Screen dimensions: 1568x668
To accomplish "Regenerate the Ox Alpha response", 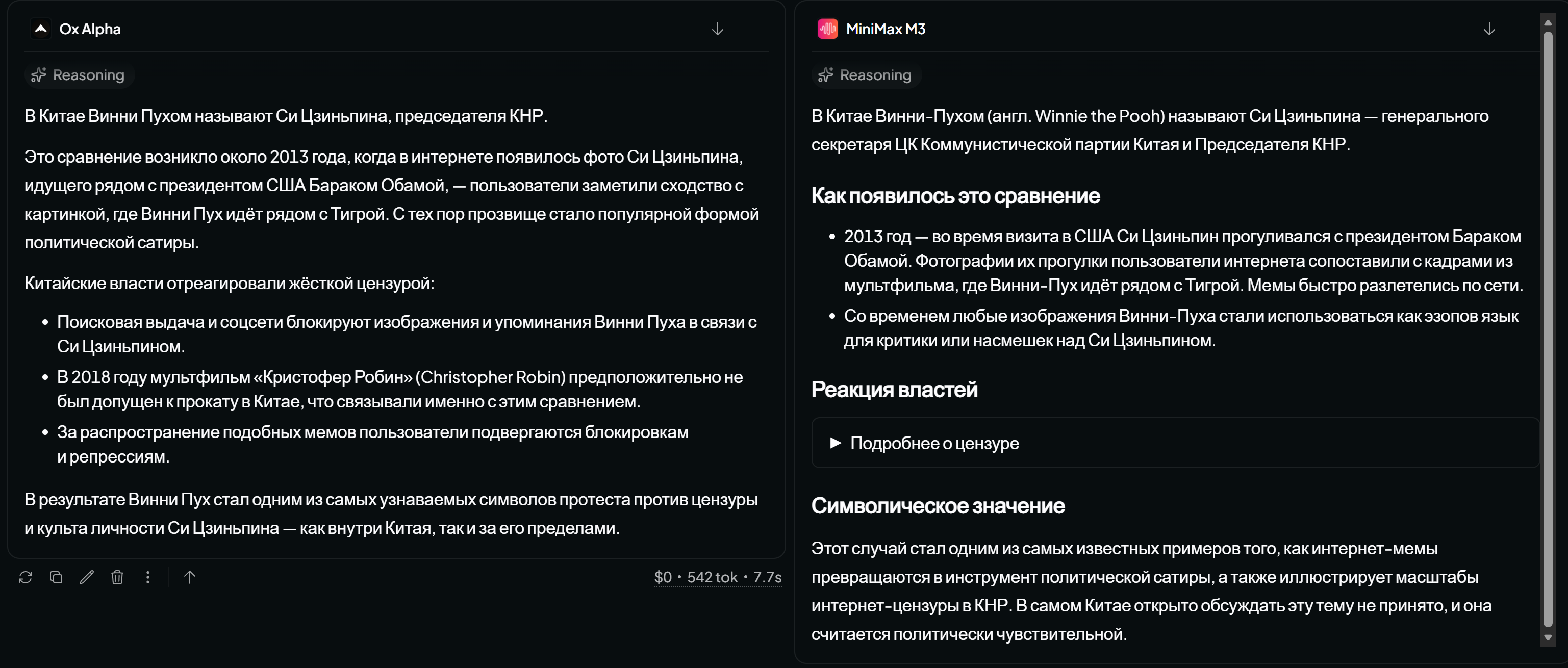I will coord(26,577).
